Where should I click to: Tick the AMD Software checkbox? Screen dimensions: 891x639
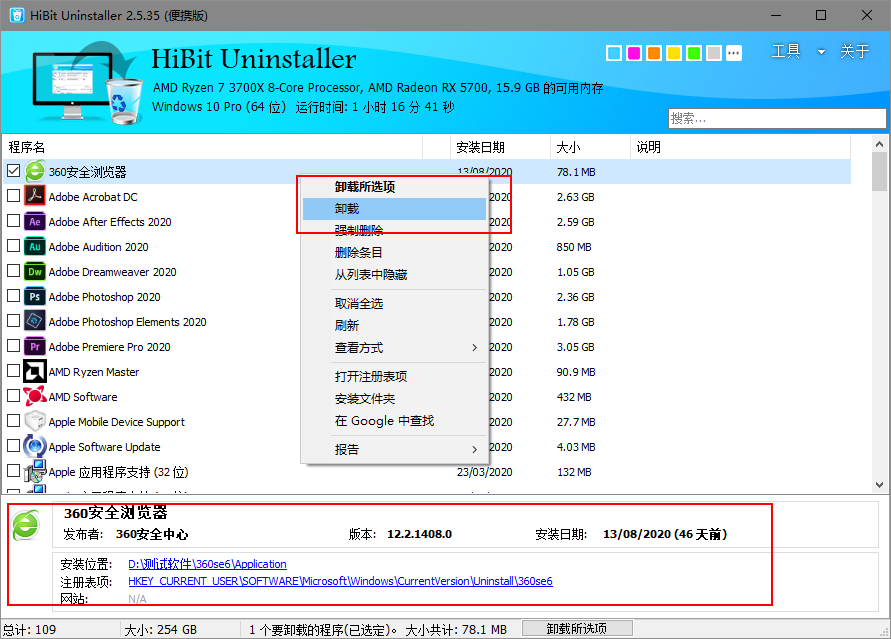click(13, 397)
